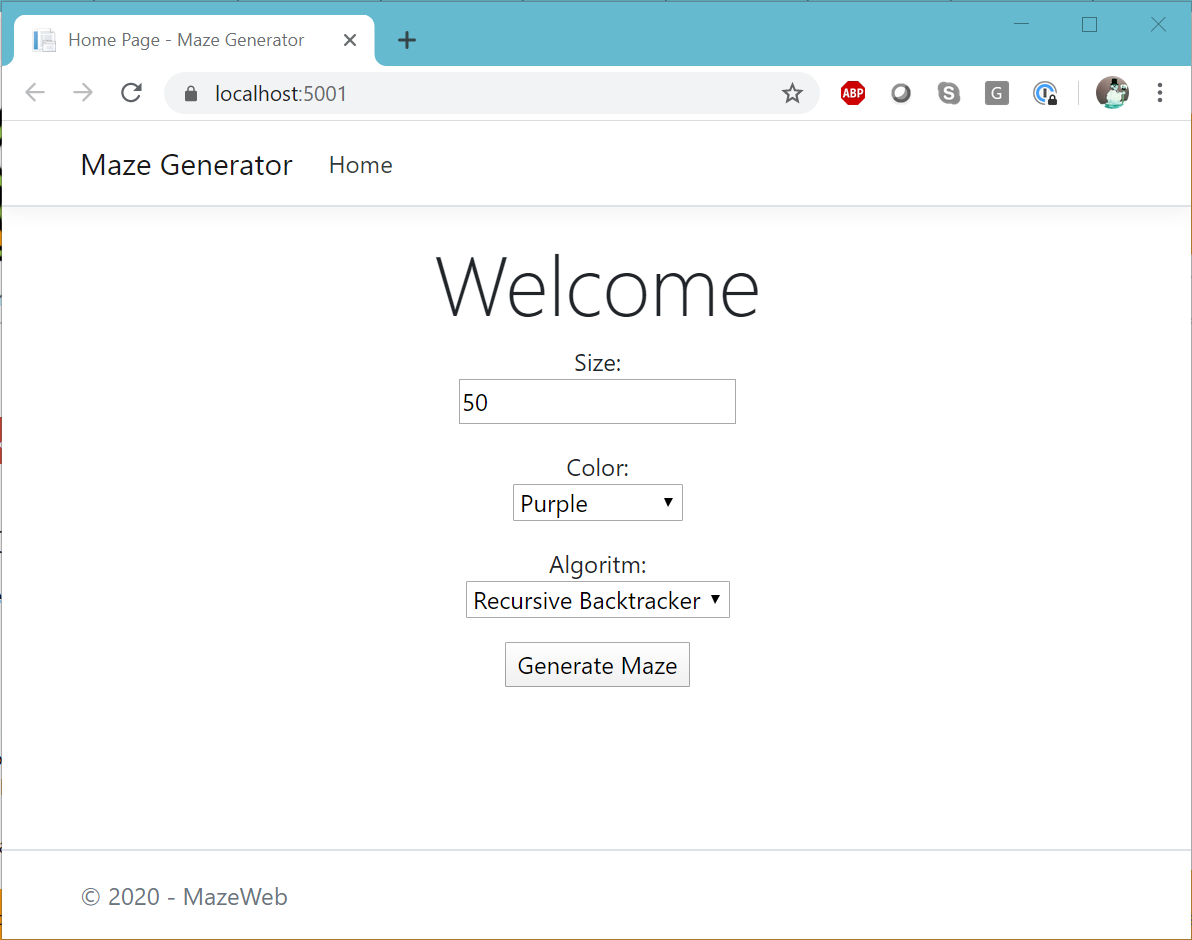Viewport: 1192px width, 940px height.
Task: Click the G extension icon
Action: pos(996,92)
